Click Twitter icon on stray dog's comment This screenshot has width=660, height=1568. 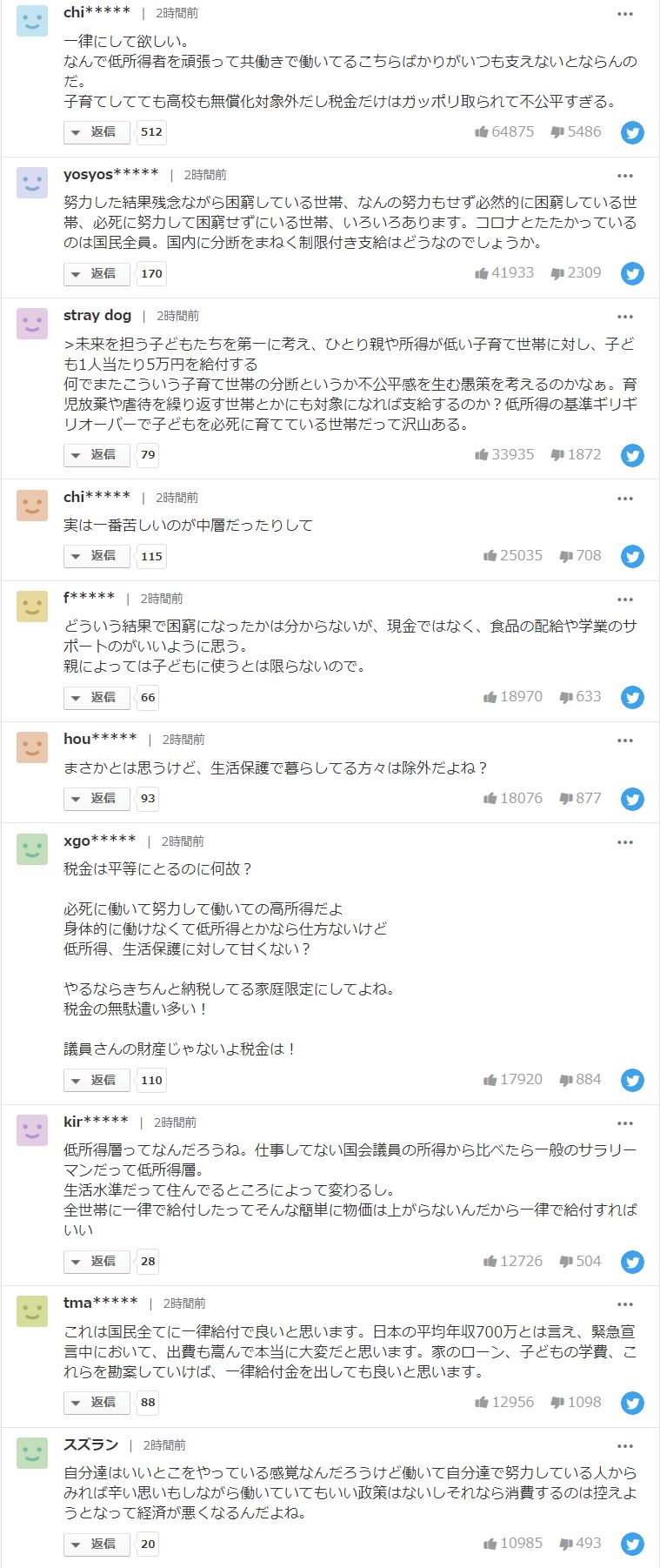(632, 455)
